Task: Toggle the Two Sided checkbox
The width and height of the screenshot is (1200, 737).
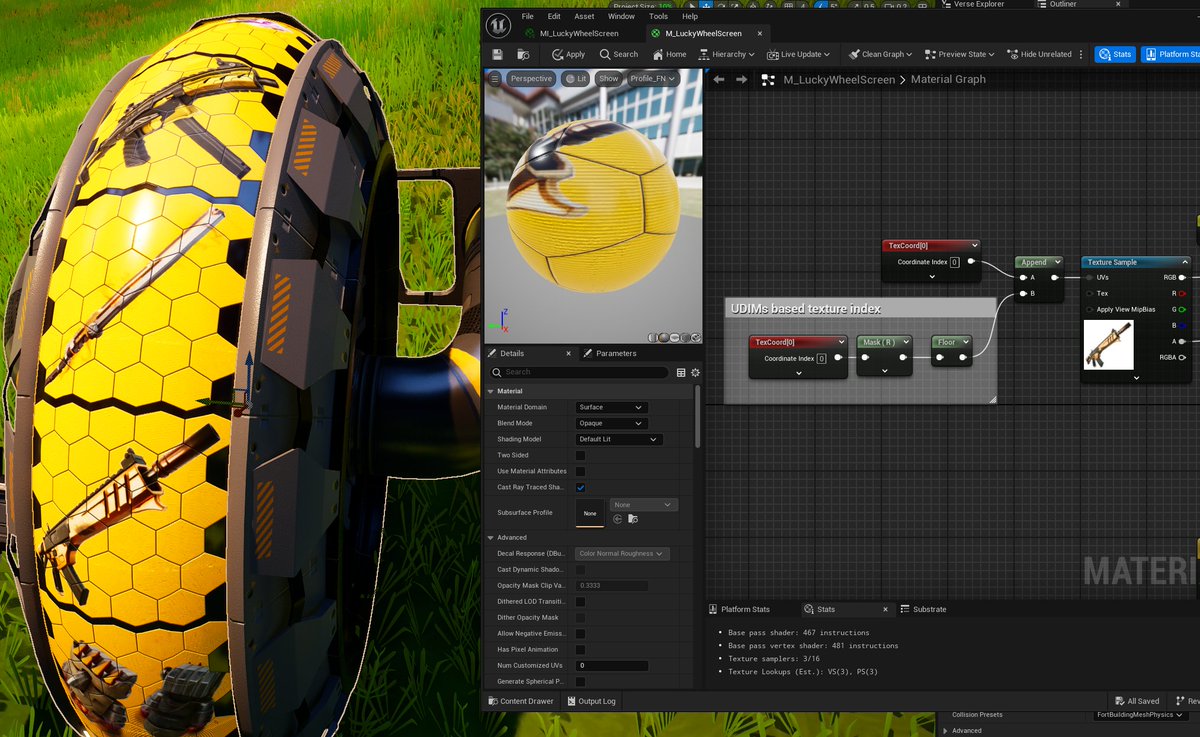Action: [x=581, y=455]
